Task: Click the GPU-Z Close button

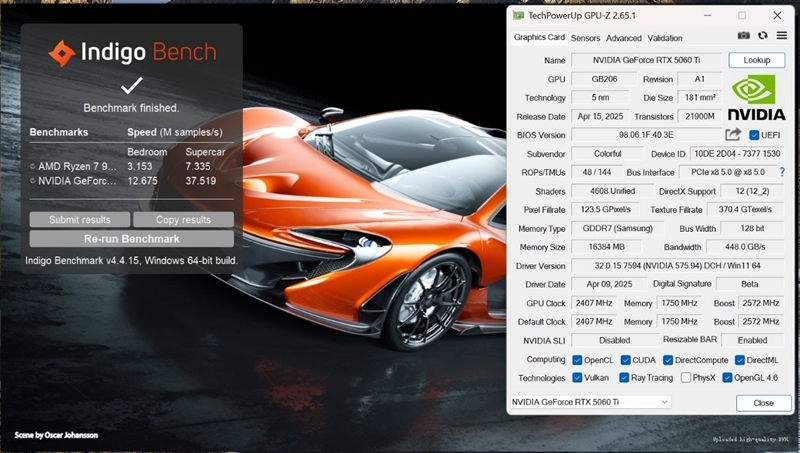Action: point(763,403)
